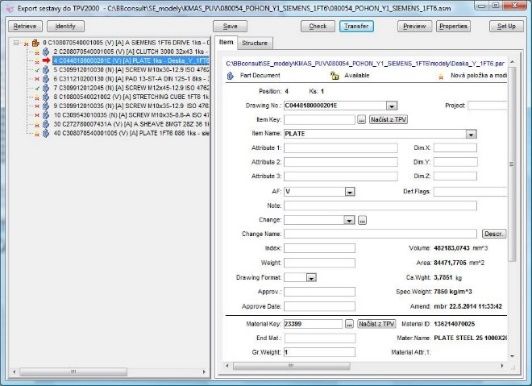Screen dimensions: 532x386
Task: Click the Descr. button
Action: tap(494, 234)
